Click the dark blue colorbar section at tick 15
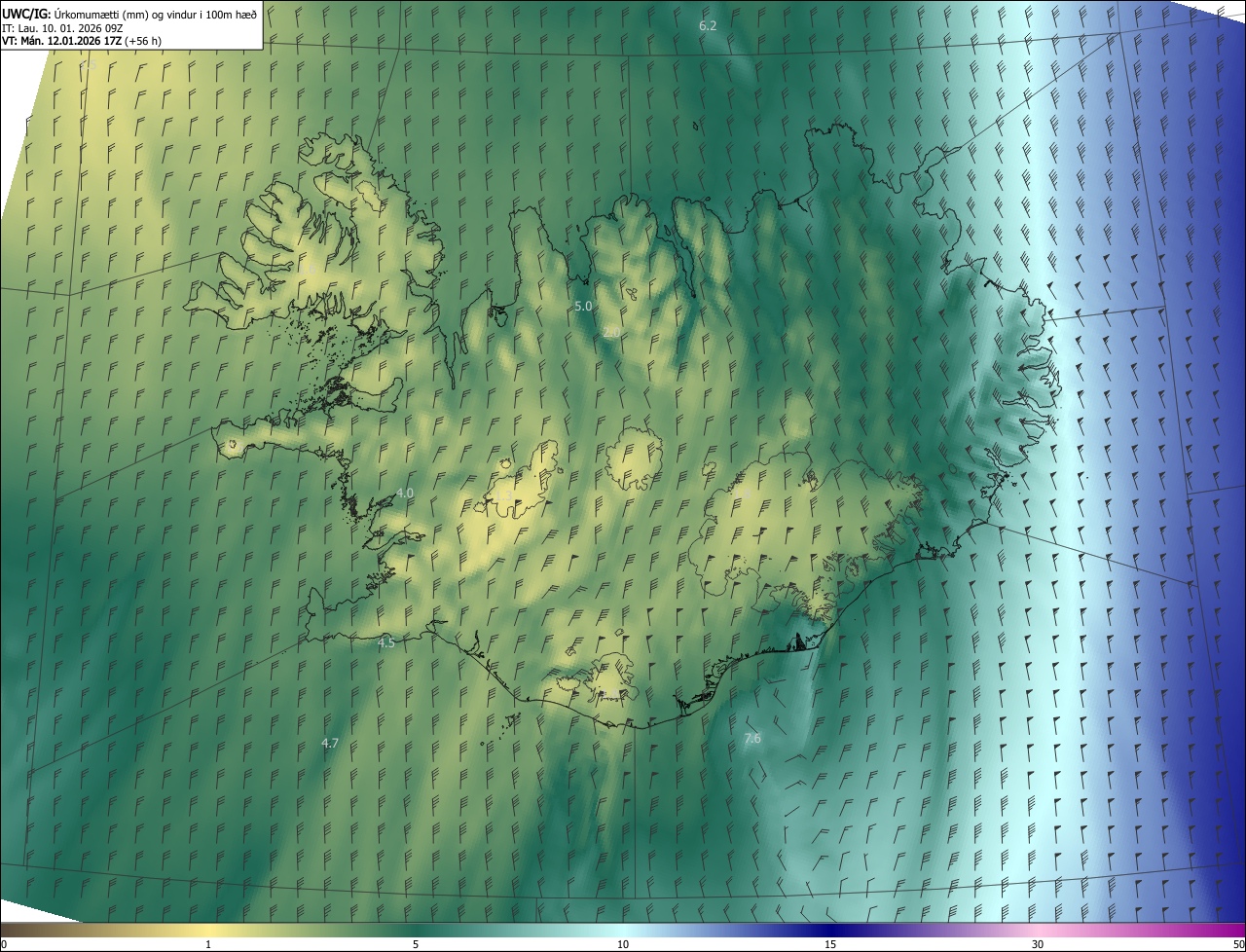Screen dimensions: 1246x952 click(x=830, y=930)
